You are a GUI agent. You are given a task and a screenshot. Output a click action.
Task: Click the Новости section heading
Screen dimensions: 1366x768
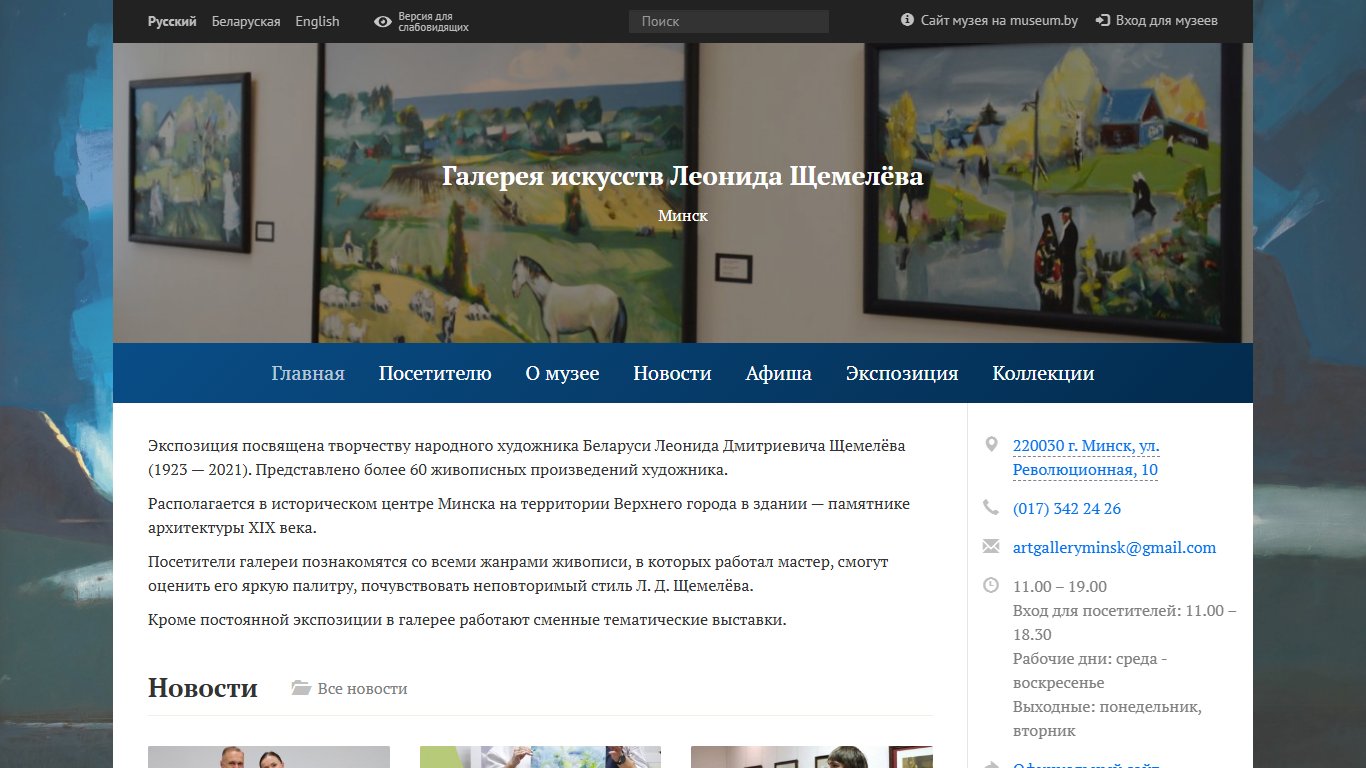click(x=203, y=687)
